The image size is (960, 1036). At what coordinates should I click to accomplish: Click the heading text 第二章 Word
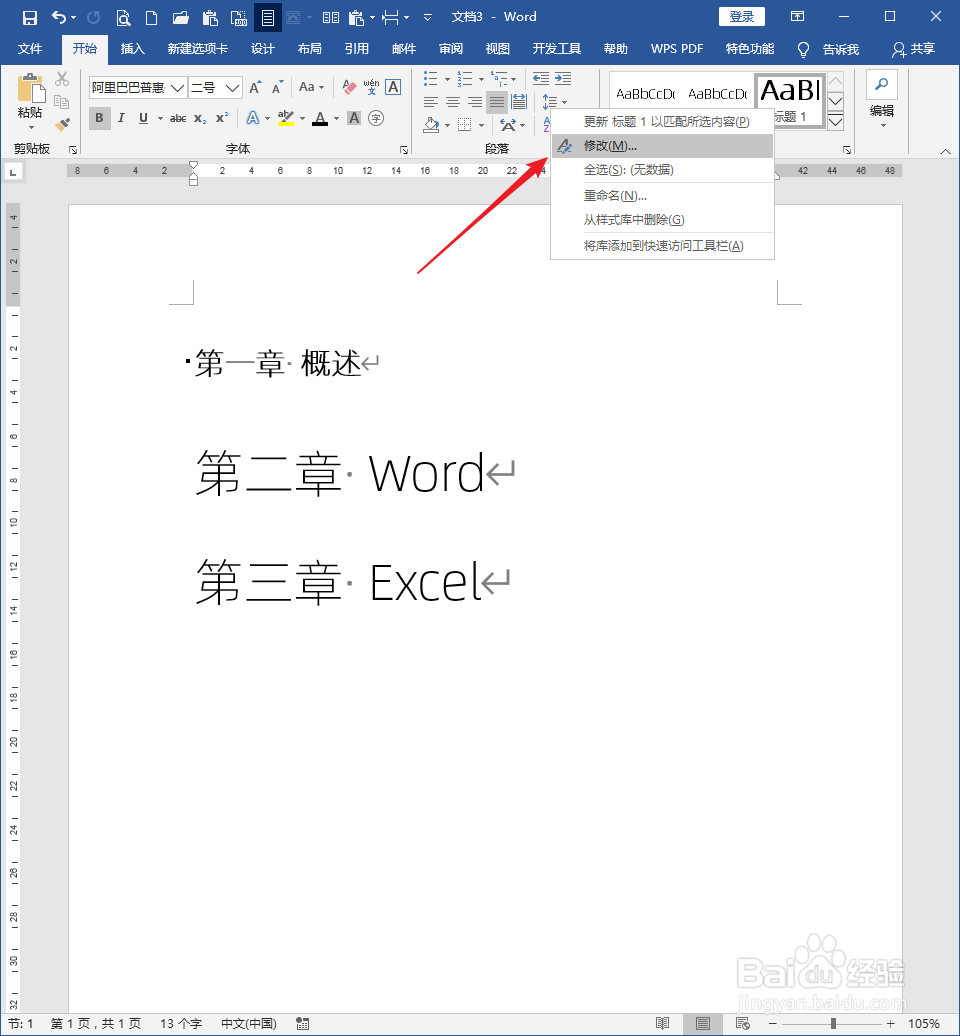click(x=340, y=474)
